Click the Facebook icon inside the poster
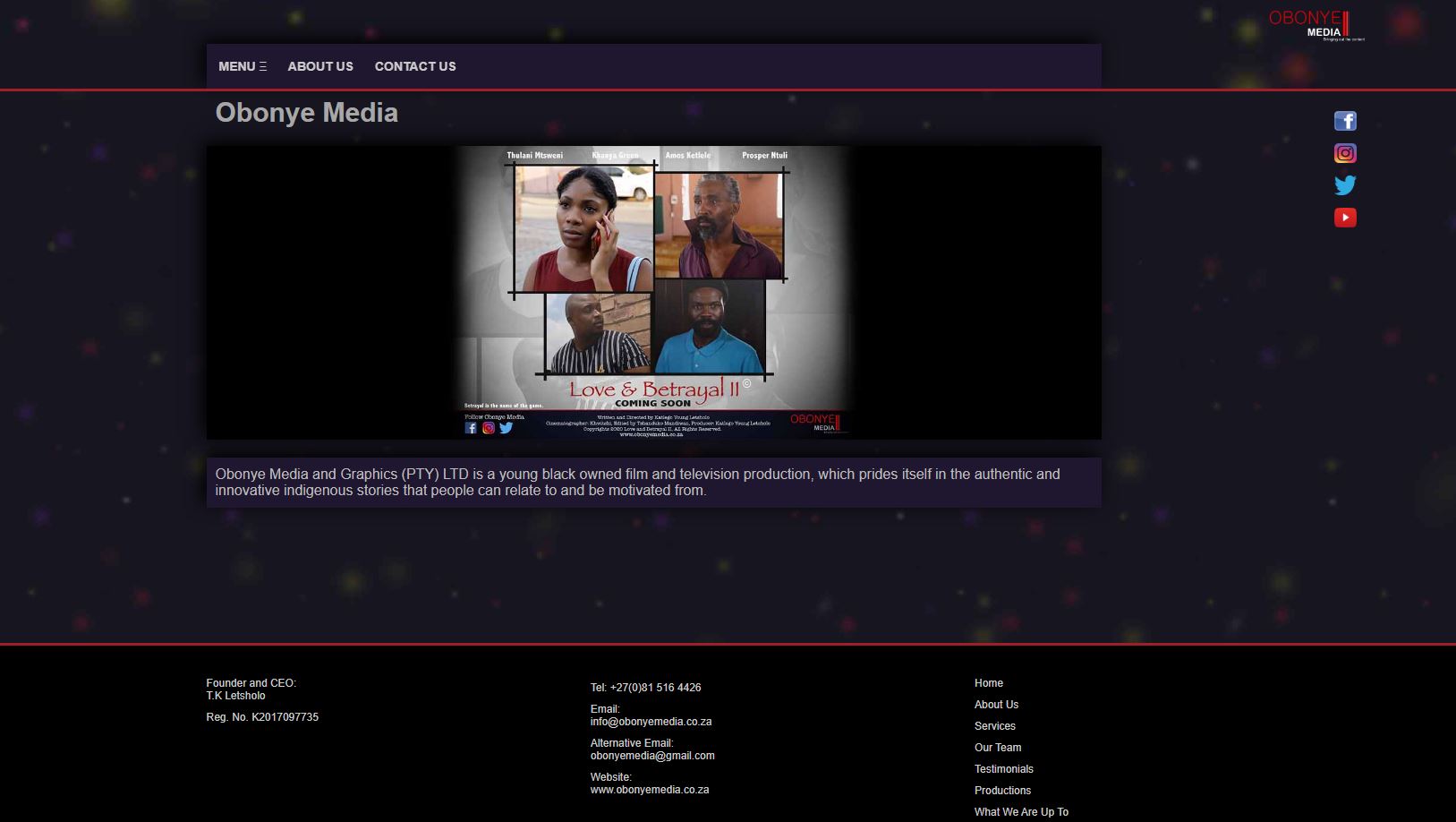 tap(471, 428)
